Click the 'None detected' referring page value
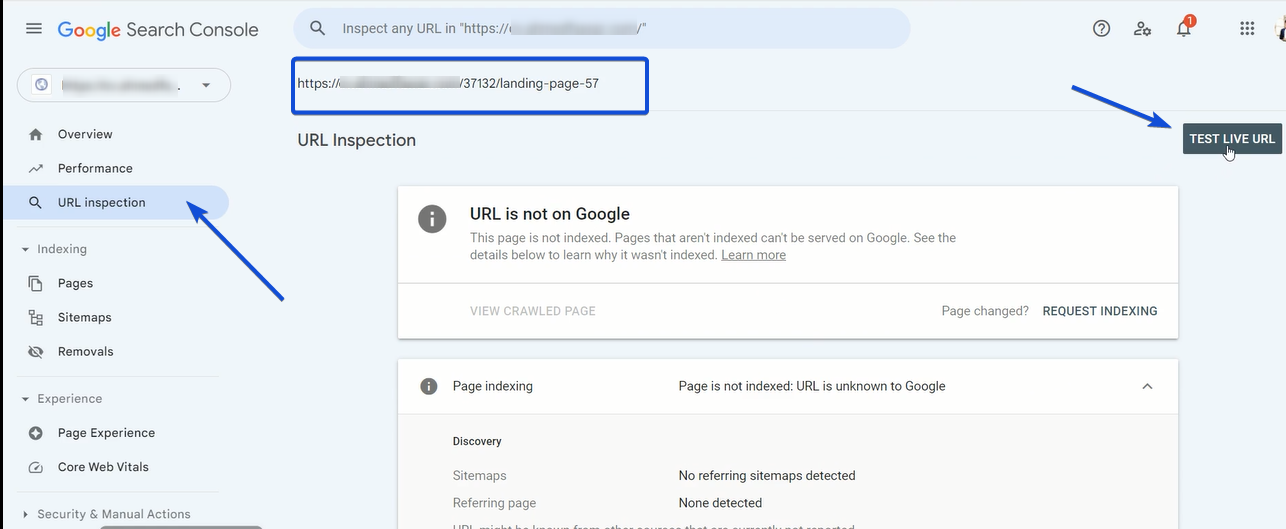The image size is (1286, 529). pyautogui.click(x=720, y=503)
